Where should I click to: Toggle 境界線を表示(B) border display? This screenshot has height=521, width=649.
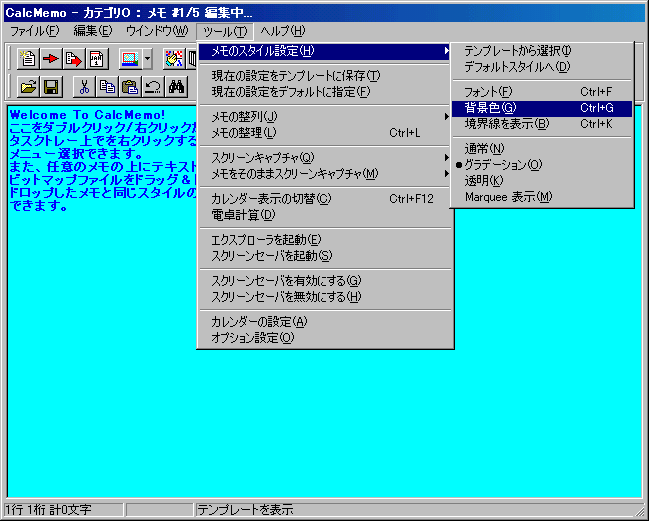(x=542, y=124)
